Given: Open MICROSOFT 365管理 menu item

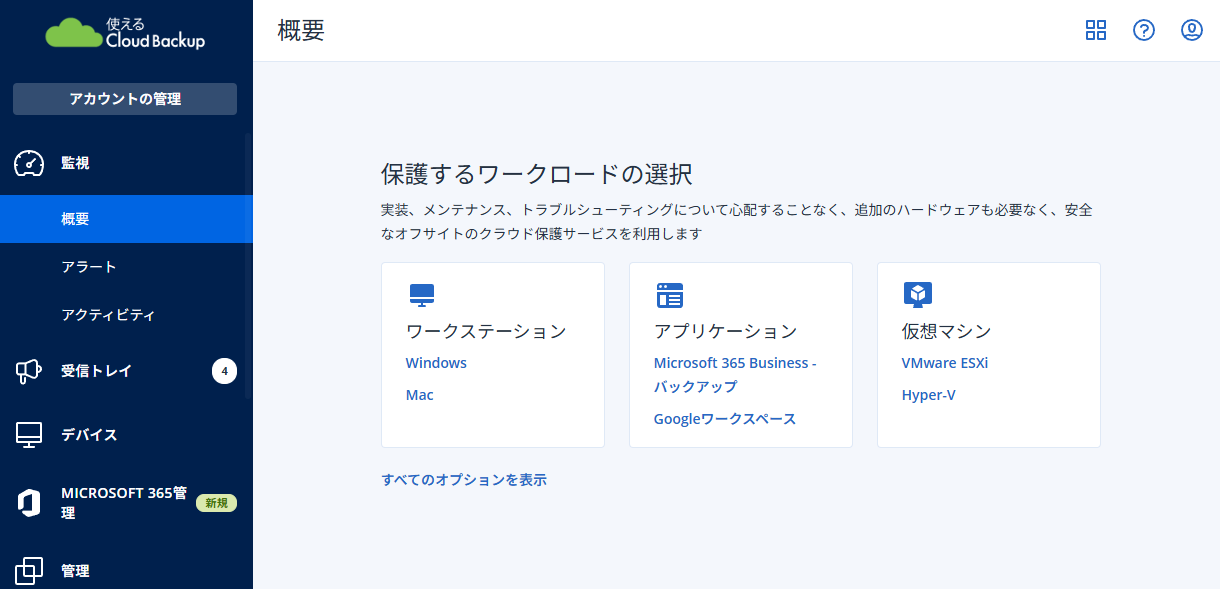Looking at the screenshot, I should pos(126,503).
